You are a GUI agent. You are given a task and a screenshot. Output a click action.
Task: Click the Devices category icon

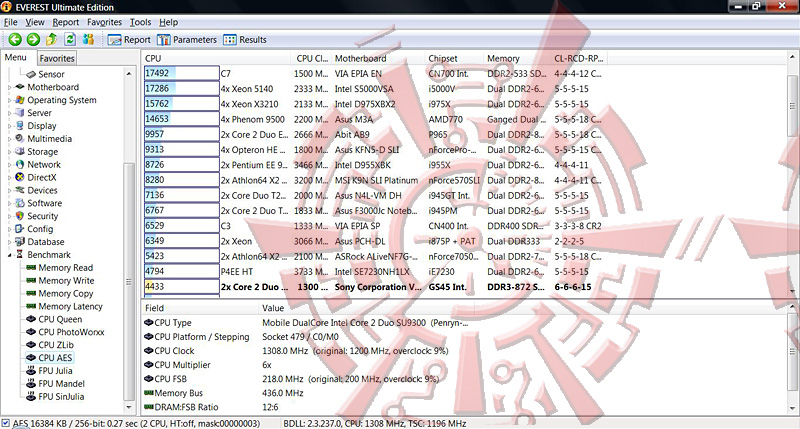20,190
